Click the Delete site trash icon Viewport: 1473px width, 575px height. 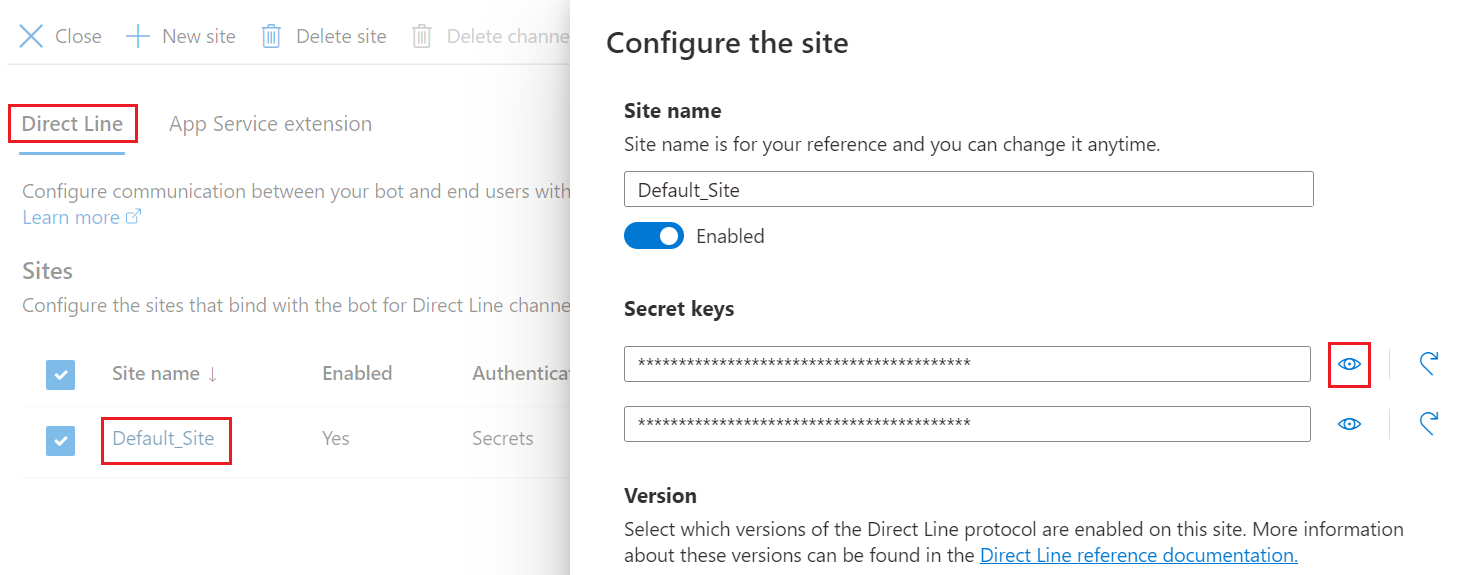pos(271,37)
